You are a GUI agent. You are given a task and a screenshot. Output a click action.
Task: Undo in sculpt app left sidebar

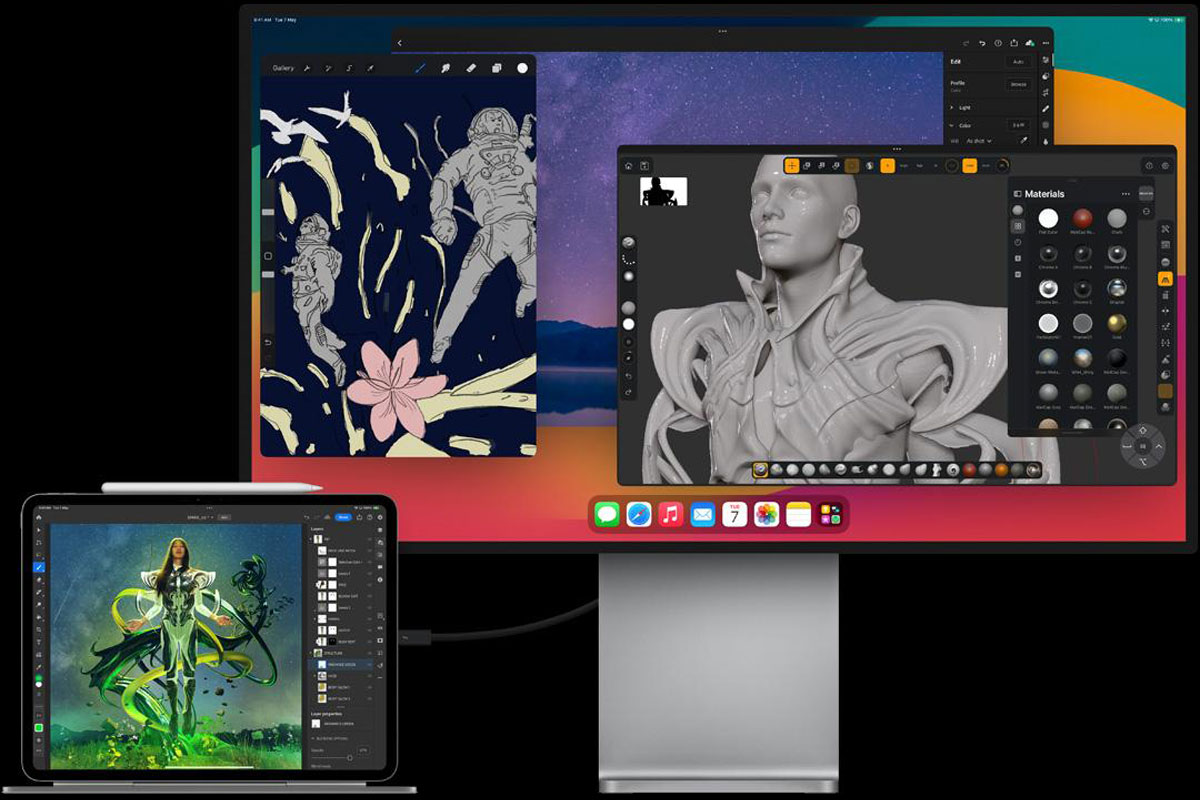[x=628, y=376]
